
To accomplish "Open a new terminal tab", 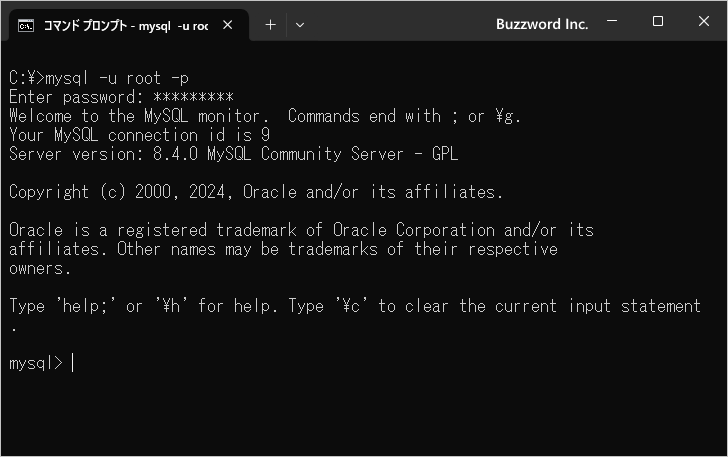I will tap(270, 25).
